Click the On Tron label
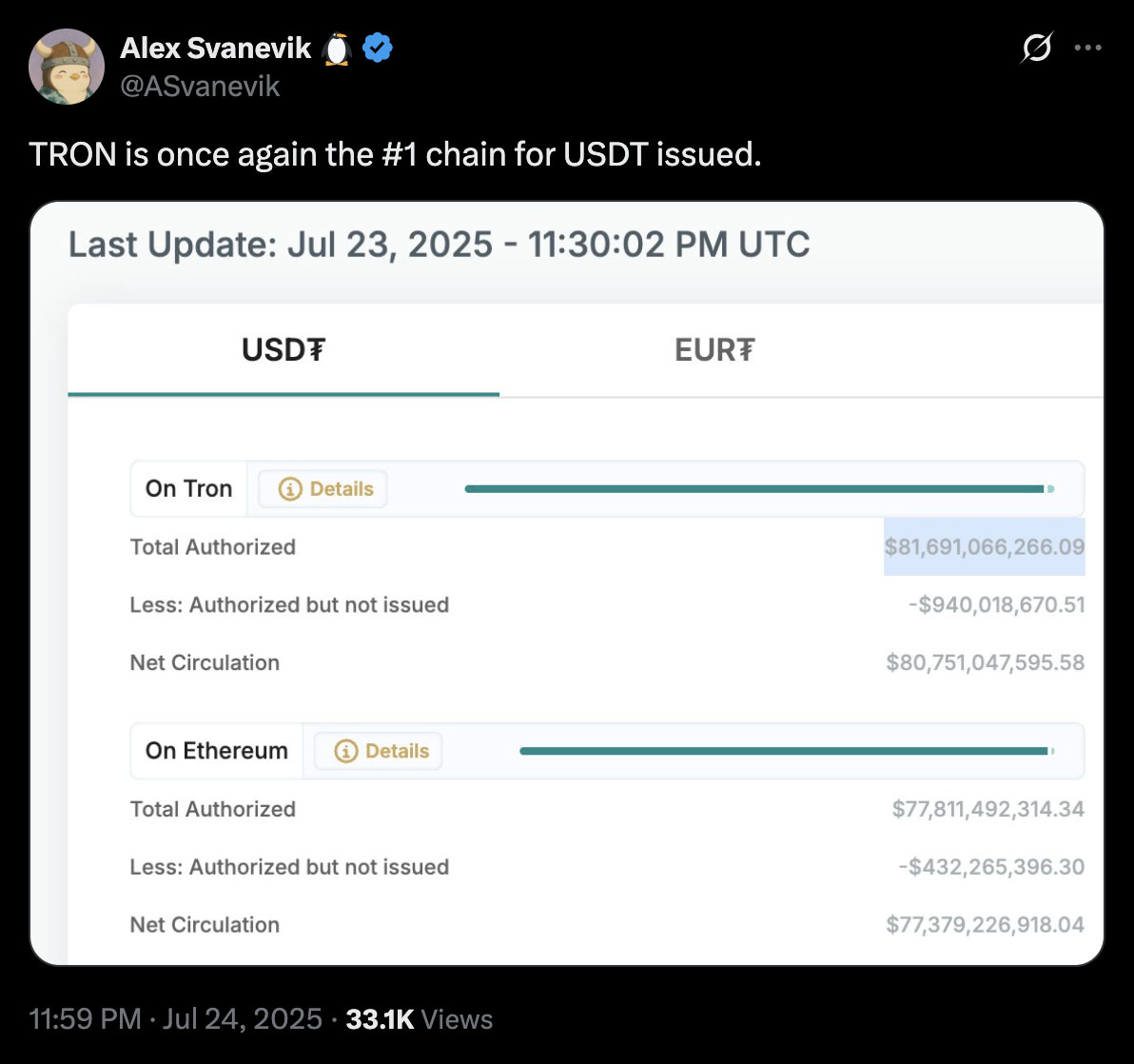The width and height of the screenshot is (1134, 1064). (188, 489)
